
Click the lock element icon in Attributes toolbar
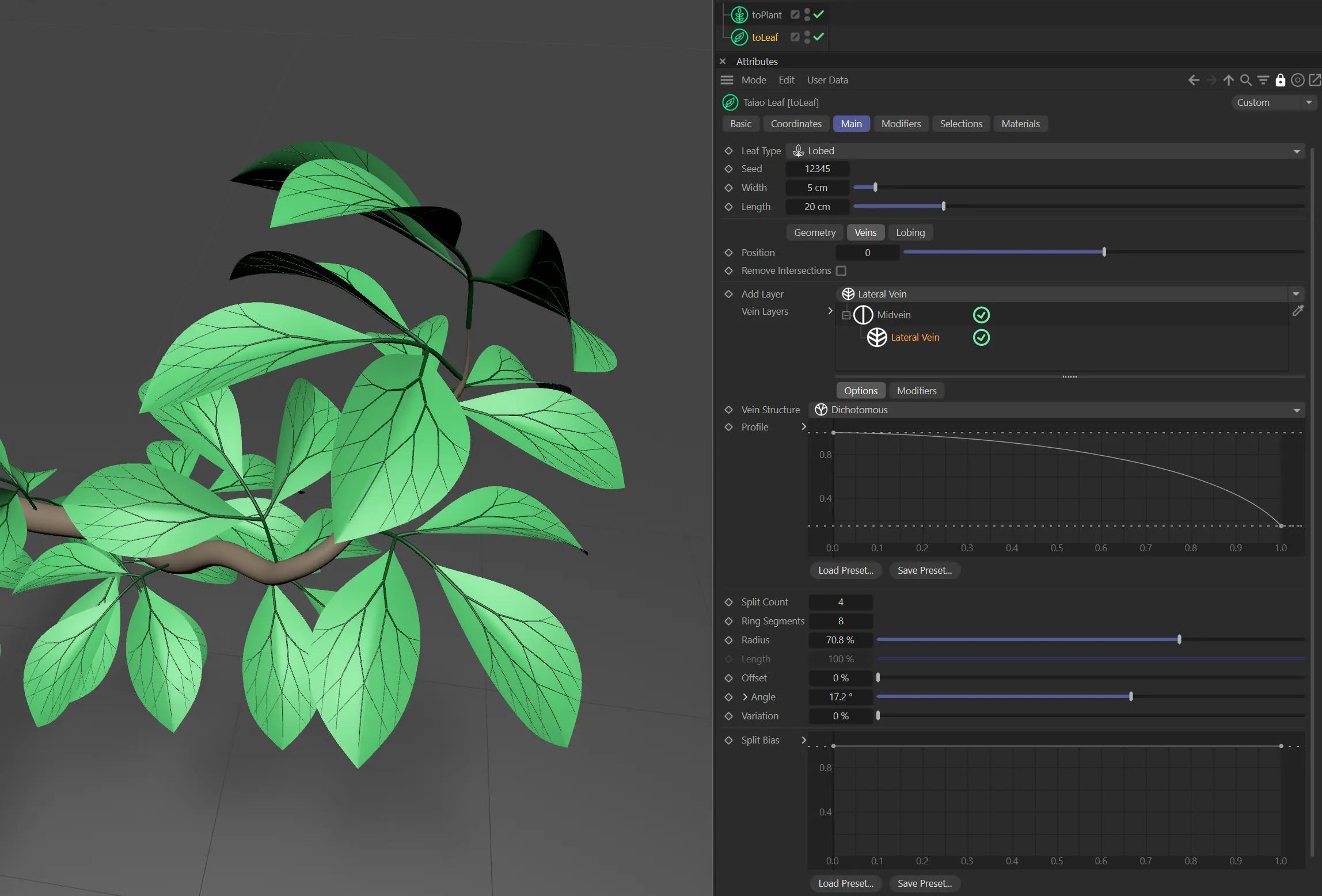1280,80
